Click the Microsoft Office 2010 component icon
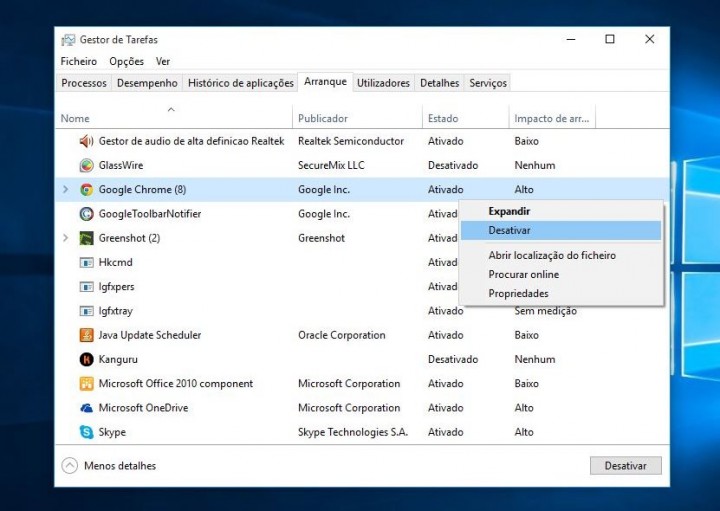 pos(86,383)
